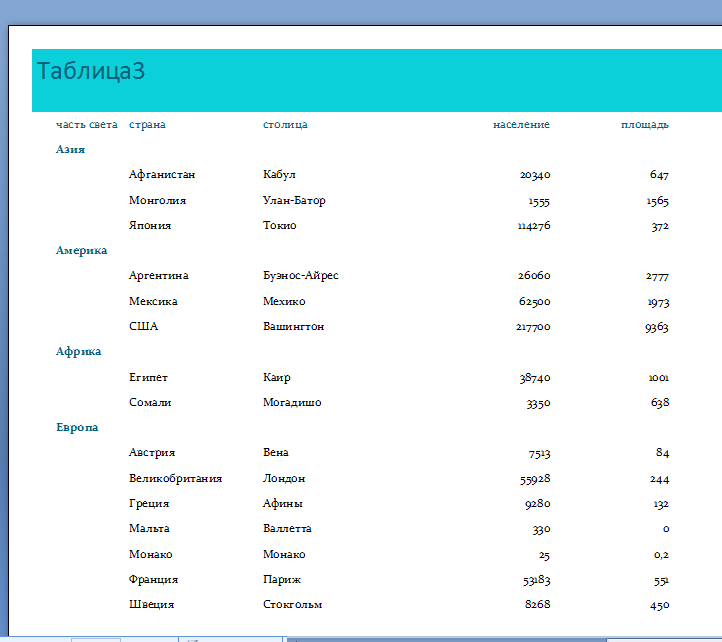Click Mongolia's population value 1555
This screenshot has height=642, width=722.
point(539,201)
